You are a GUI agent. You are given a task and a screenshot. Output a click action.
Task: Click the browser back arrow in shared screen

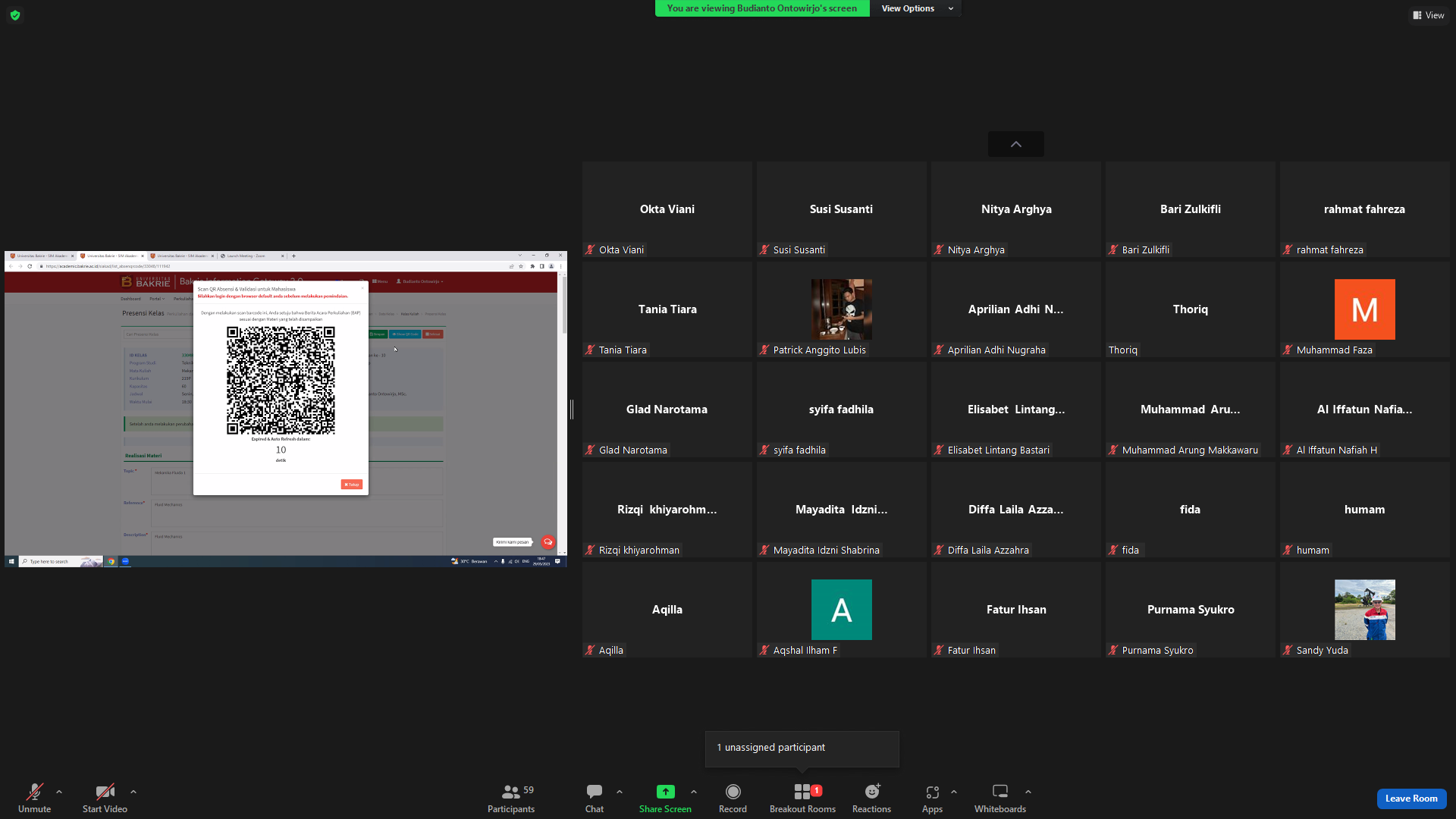pyautogui.click(x=11, y=266)
